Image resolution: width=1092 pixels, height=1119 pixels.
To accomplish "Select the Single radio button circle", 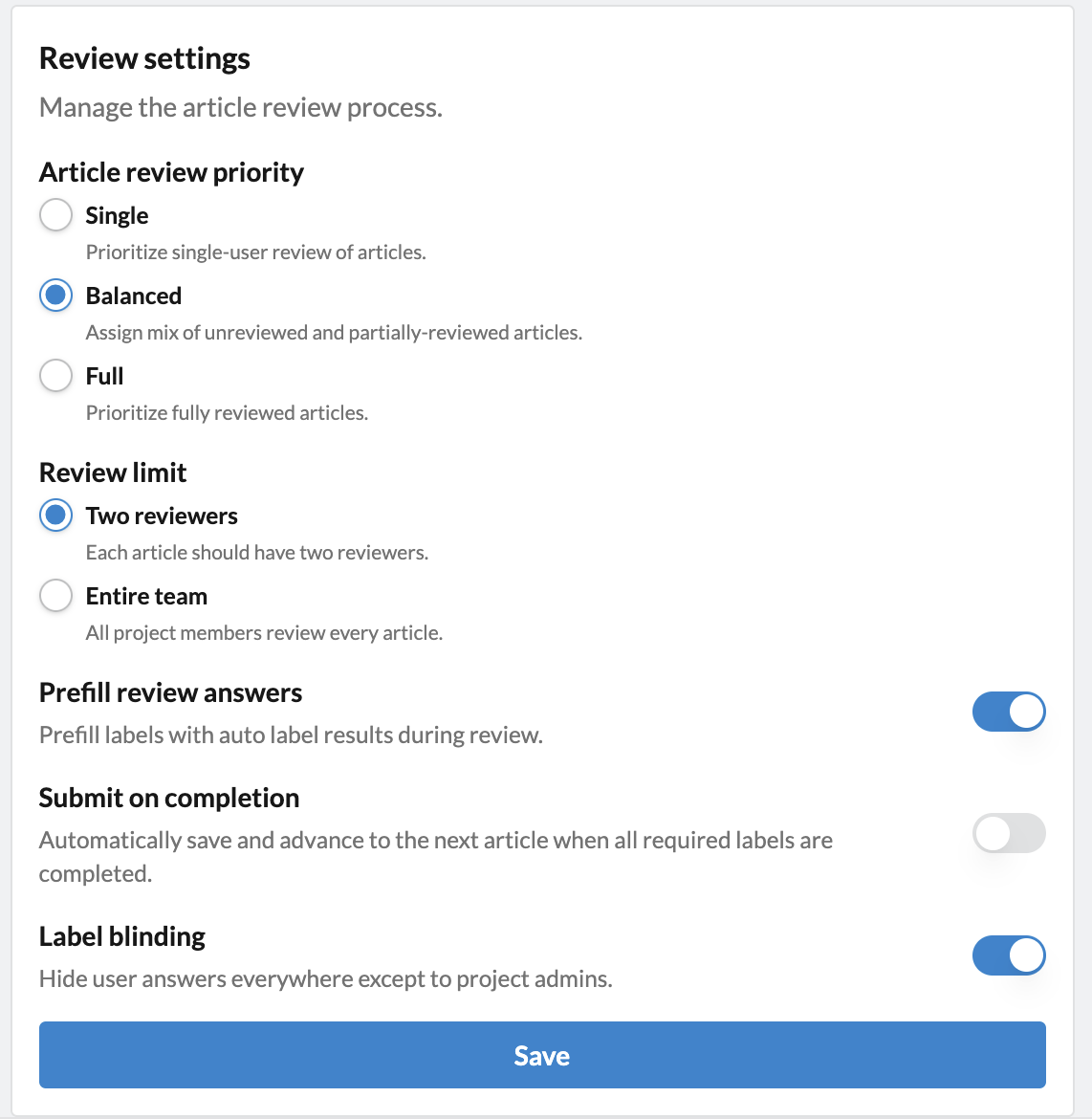I will 55,215.
